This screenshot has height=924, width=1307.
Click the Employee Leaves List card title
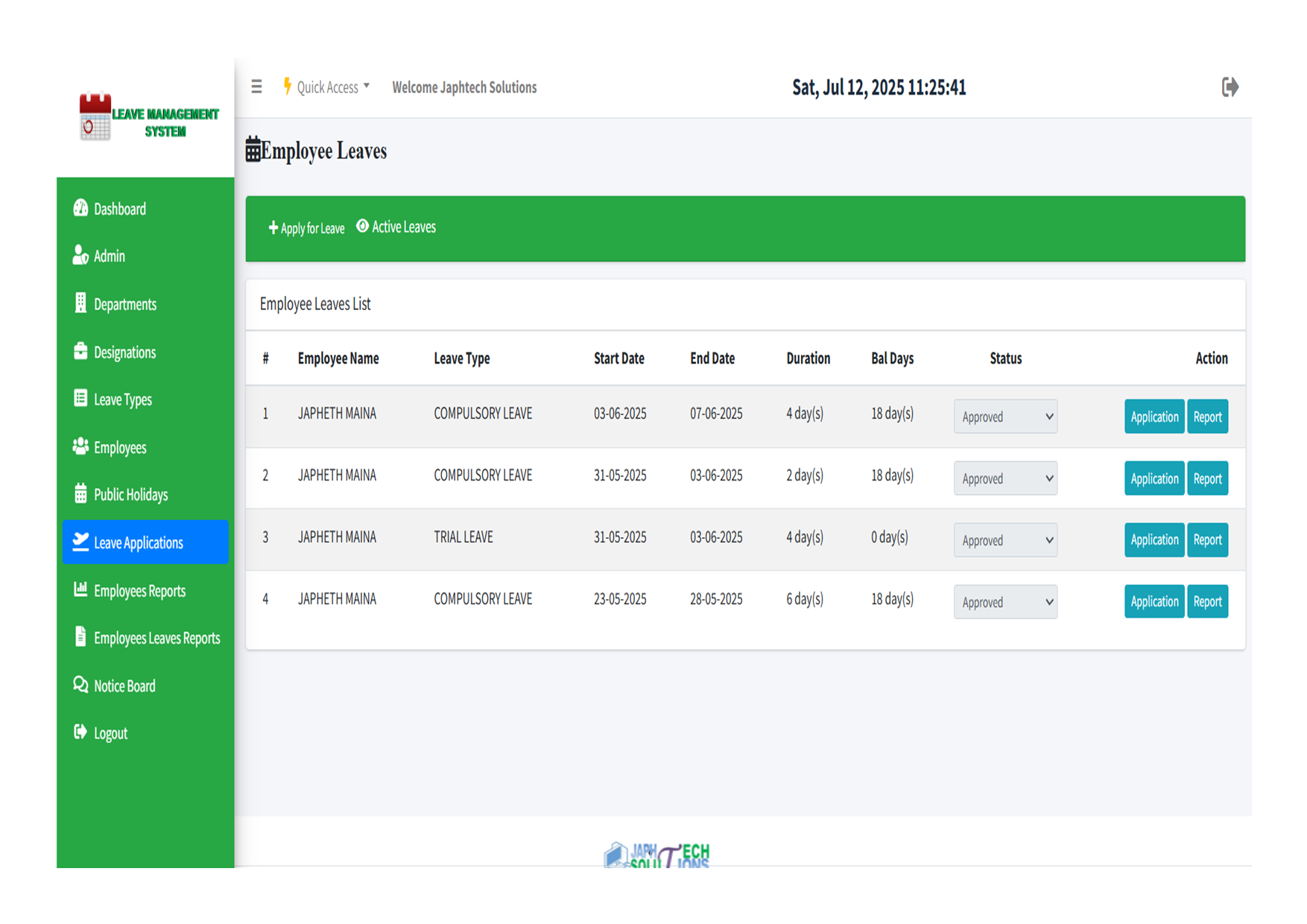coord(315,304)
